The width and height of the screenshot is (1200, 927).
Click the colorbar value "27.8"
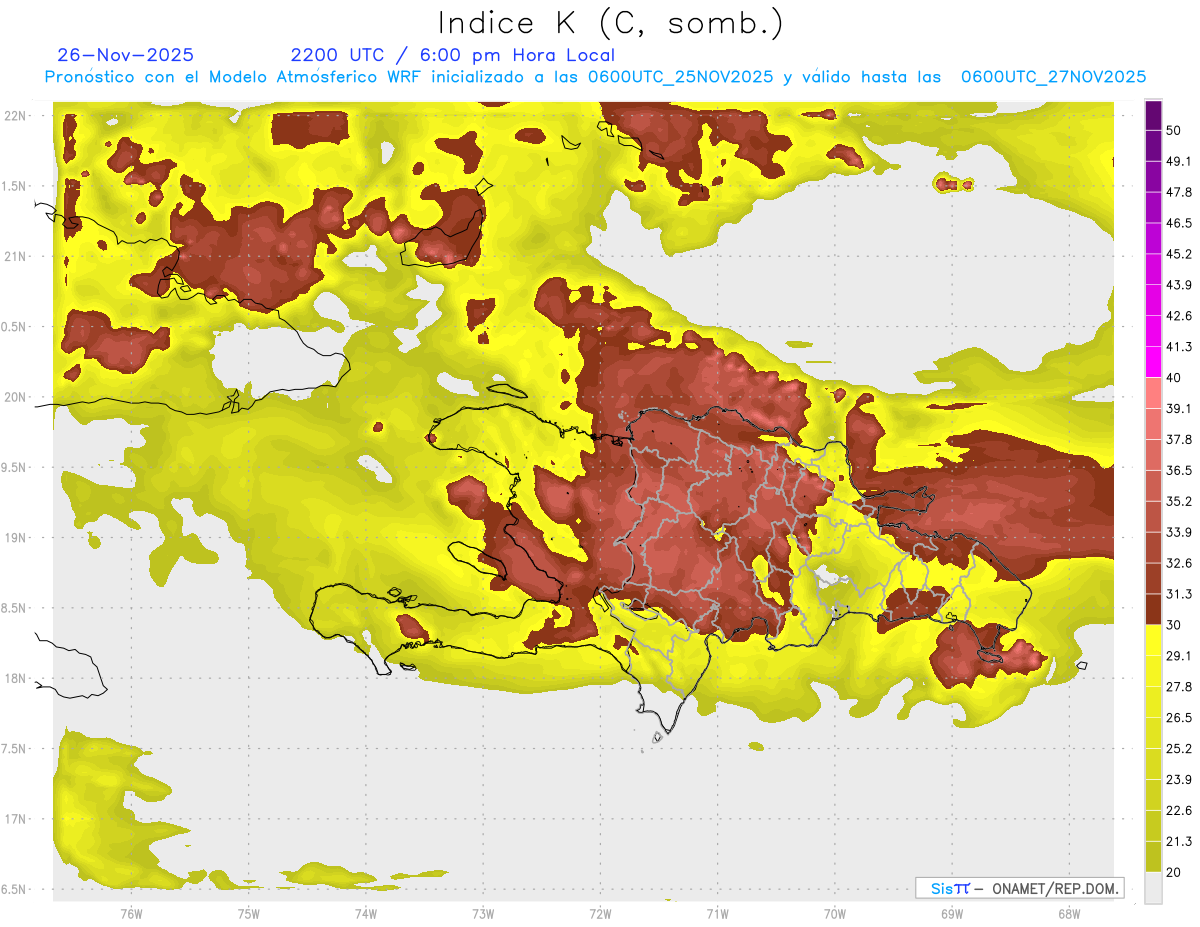[1180, 686]
